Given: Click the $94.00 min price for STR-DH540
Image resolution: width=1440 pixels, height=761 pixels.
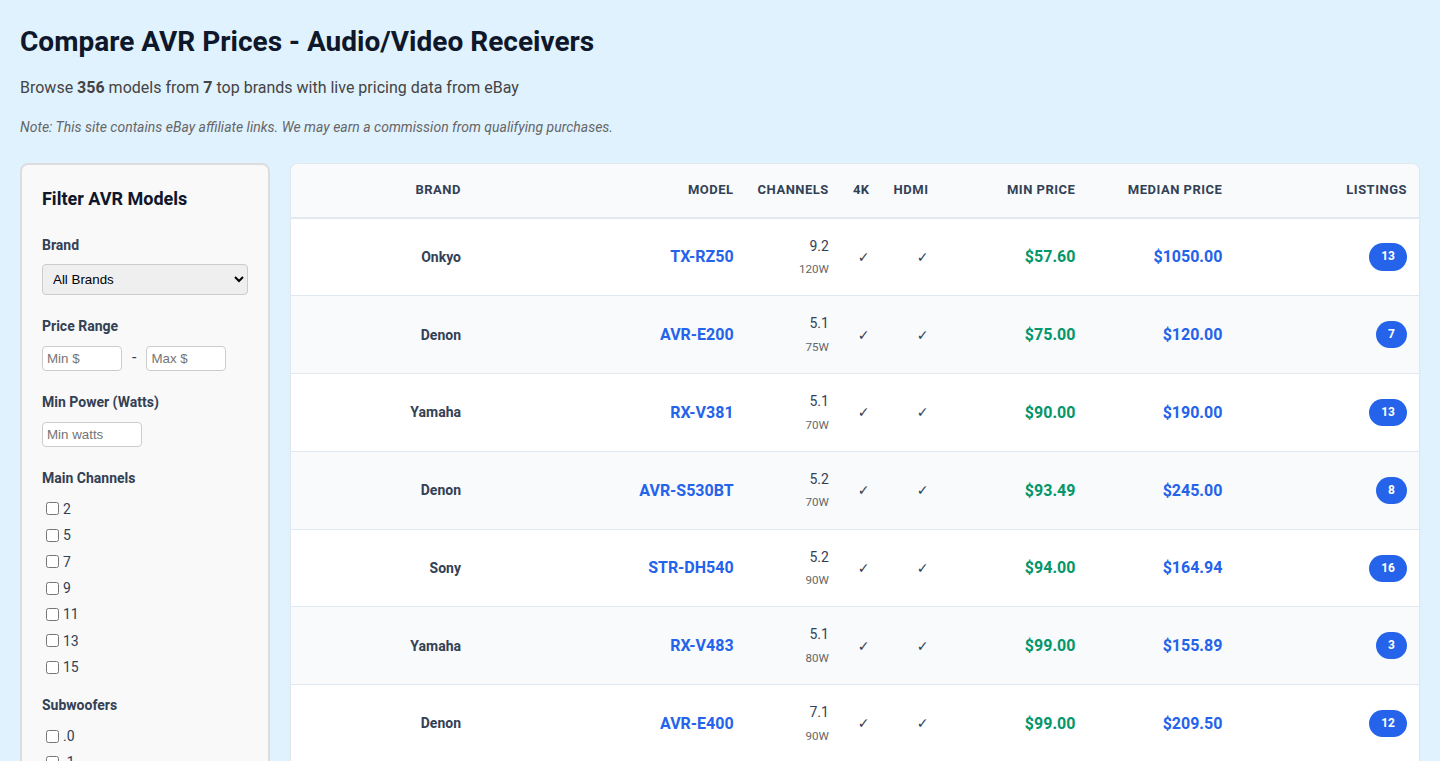Looking at the screenshot, I should point(1050,568).
